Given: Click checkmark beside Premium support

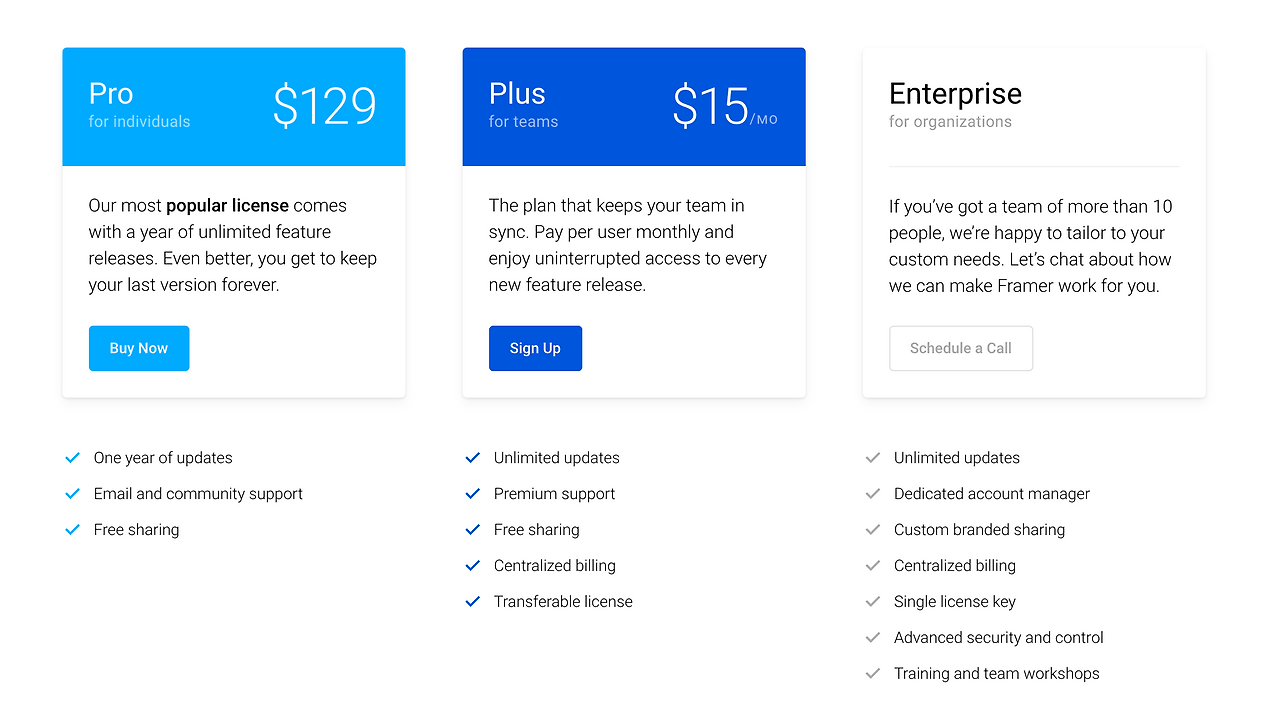Looking at the screenshot, I should coord(473,494).
